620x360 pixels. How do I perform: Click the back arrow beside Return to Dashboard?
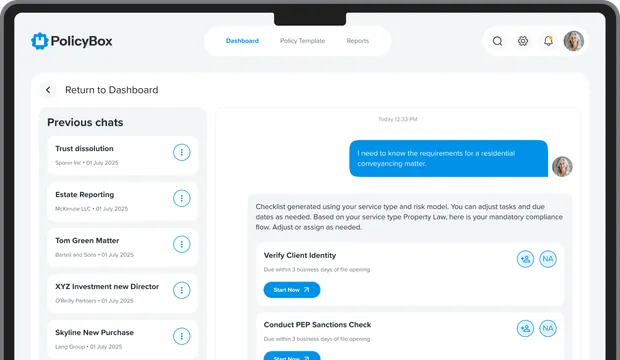[48, 90]
